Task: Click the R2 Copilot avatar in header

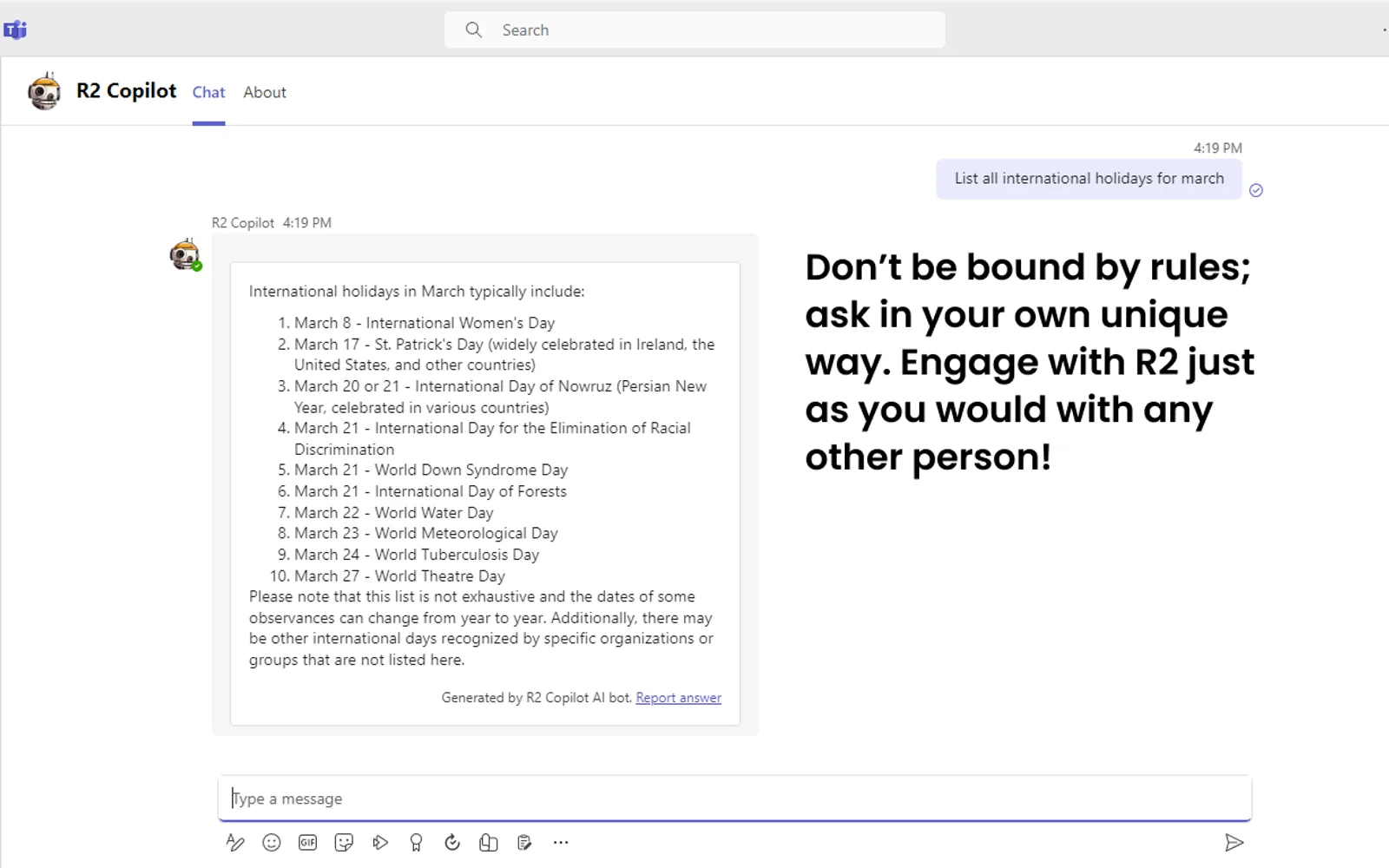Action: (x=44, y=91)
